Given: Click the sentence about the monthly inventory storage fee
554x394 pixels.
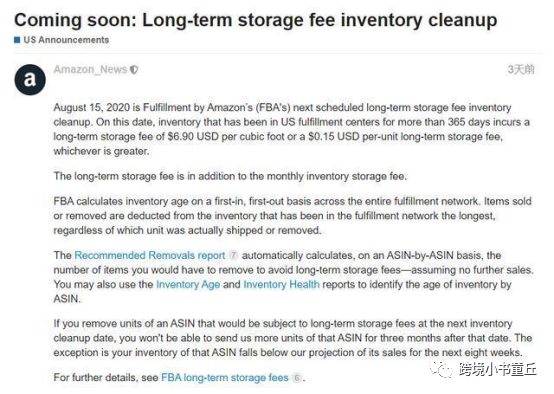Looking at the screenshot, I should click(230, 176).
